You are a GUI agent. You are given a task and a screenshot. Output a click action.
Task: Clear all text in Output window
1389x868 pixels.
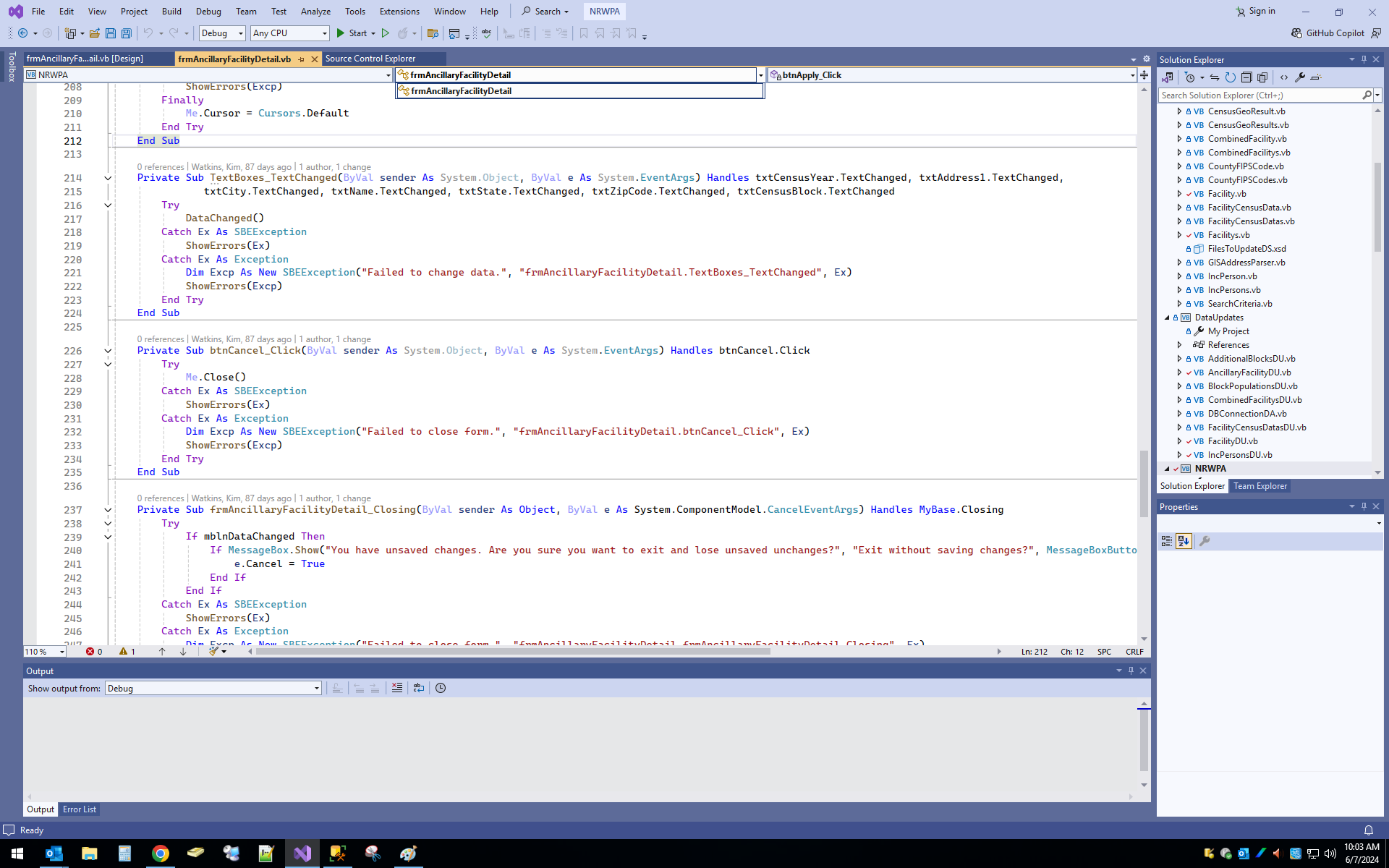[x=396, y=688]
